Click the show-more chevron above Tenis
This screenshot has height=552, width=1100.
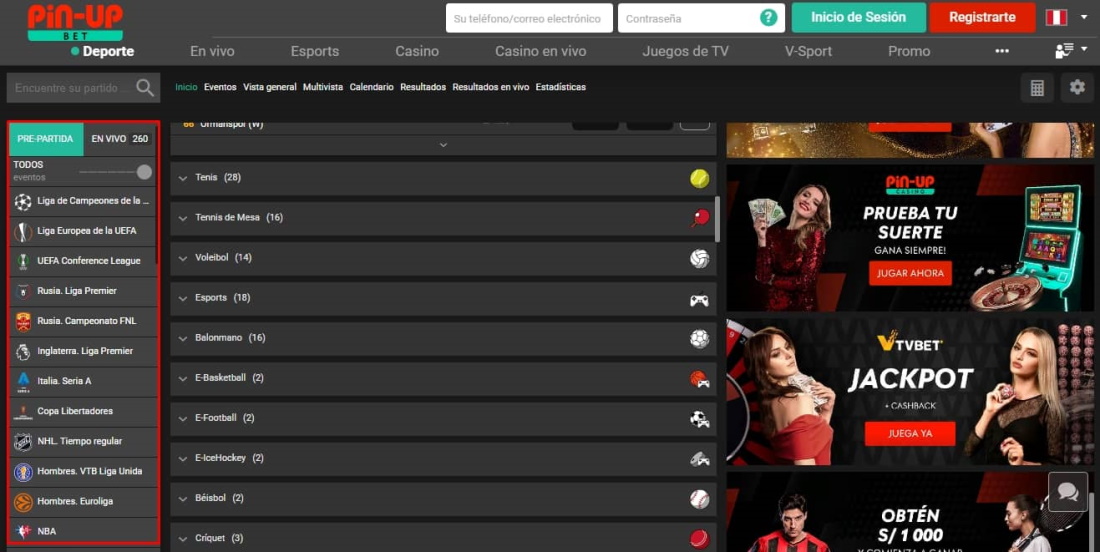click(443, 145)
